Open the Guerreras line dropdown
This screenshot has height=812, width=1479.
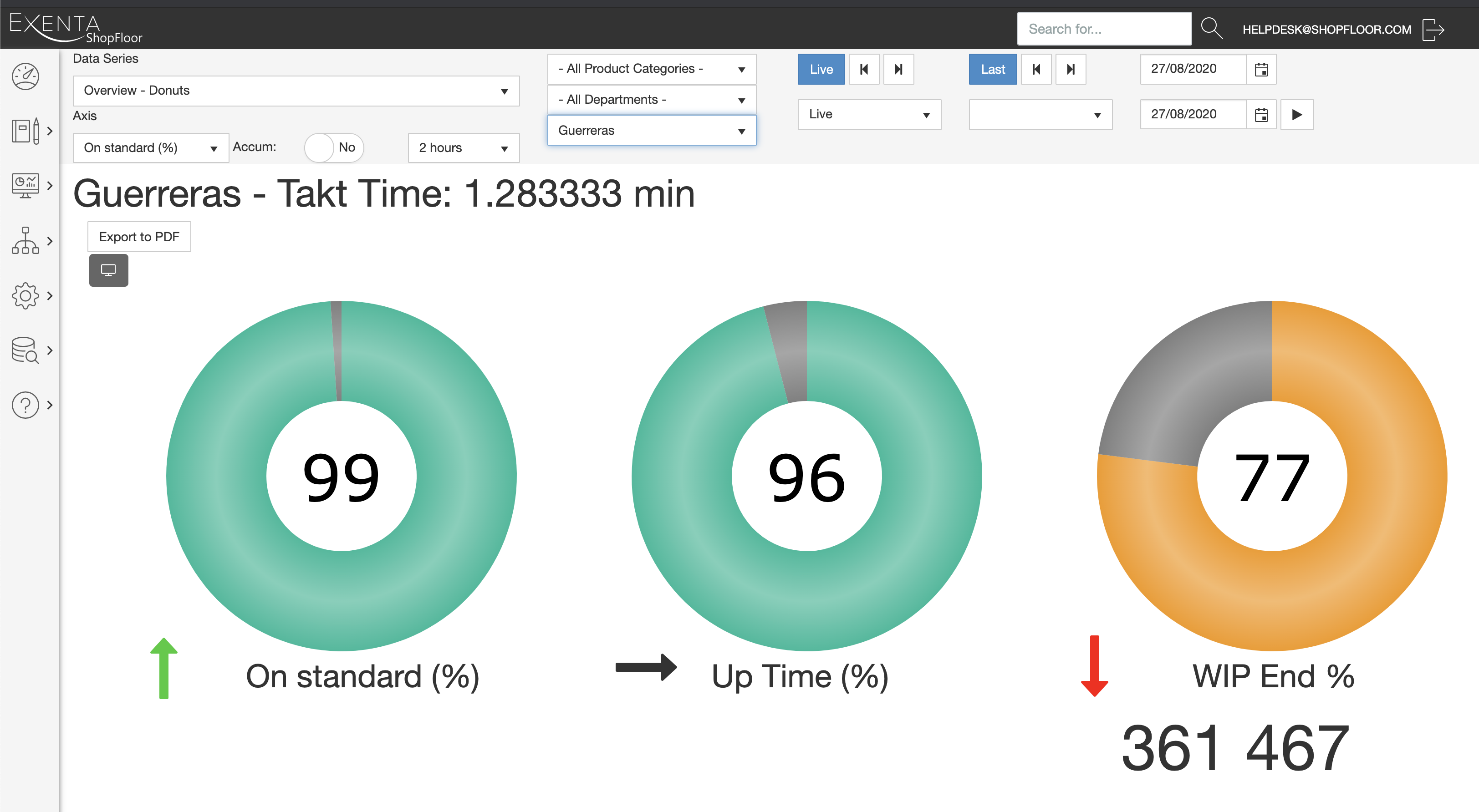coord(651,131)
